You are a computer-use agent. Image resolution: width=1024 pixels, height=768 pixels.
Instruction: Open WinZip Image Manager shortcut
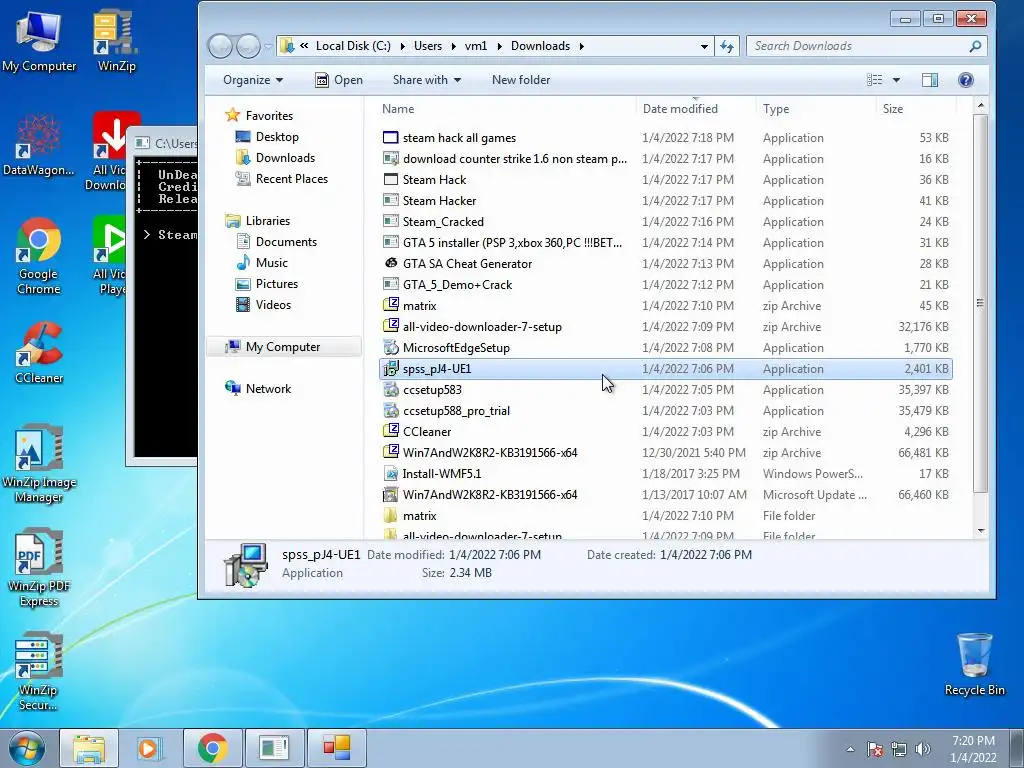tap(39, 464)
